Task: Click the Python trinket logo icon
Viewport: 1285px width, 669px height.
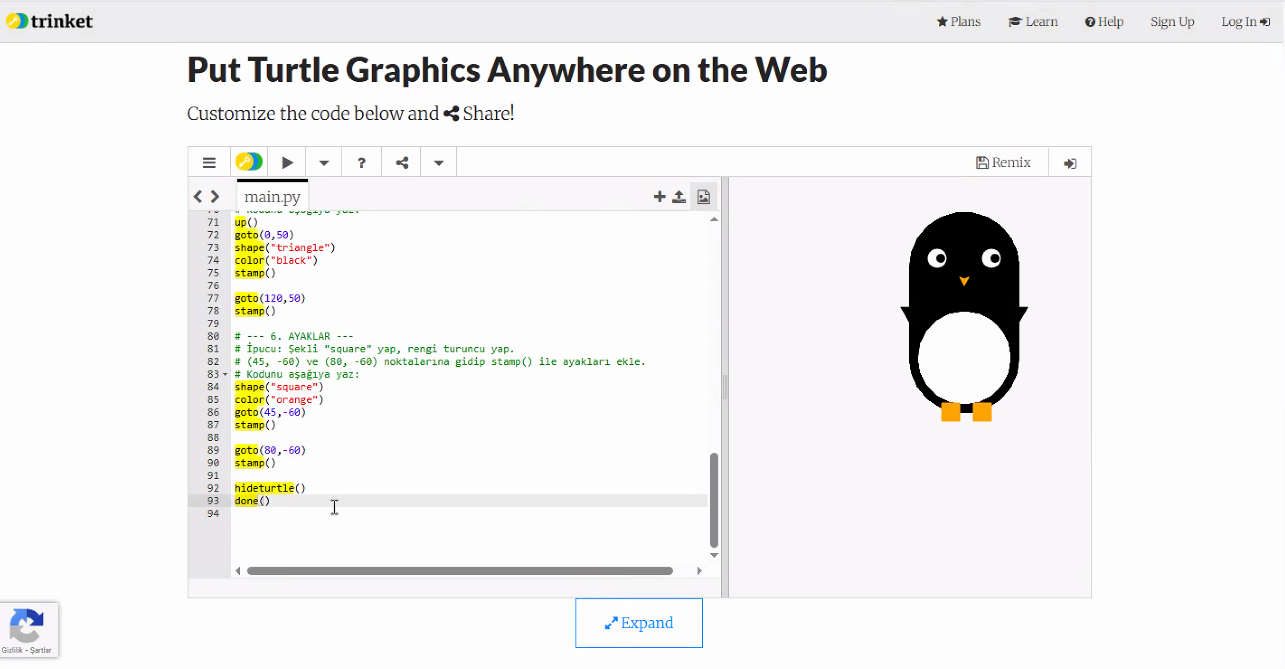Action: (249, 162)
